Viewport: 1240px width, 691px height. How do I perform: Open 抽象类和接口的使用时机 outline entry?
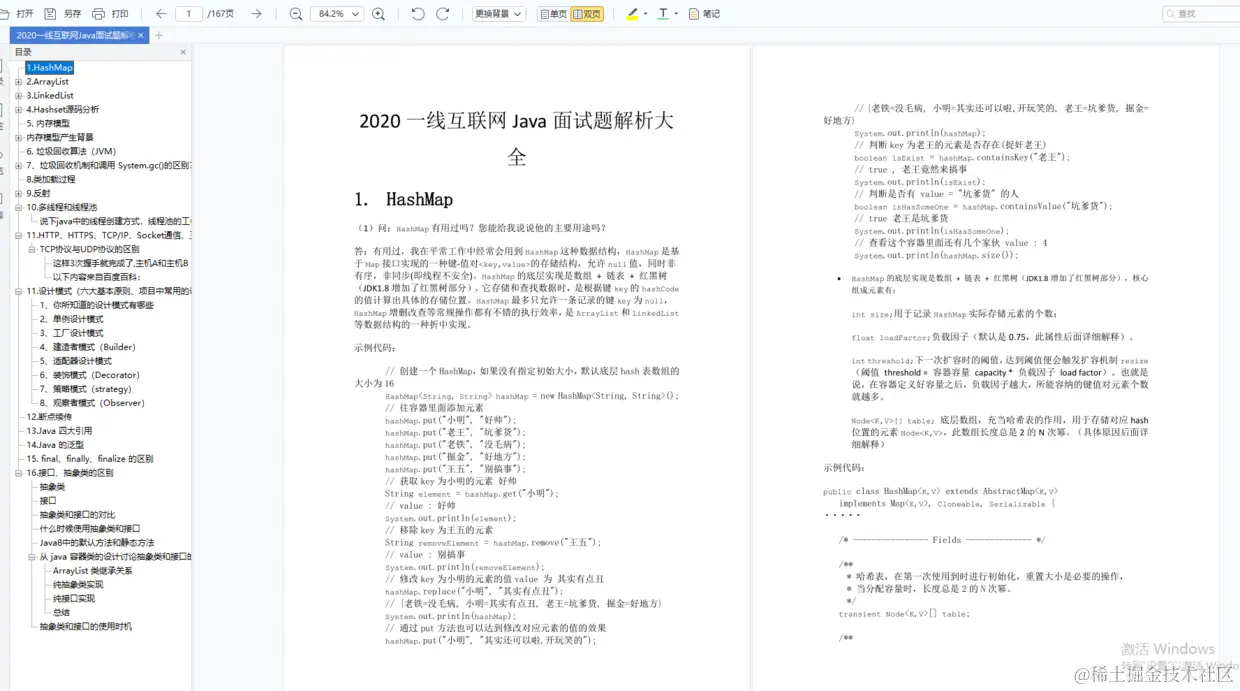click(85, 627)
